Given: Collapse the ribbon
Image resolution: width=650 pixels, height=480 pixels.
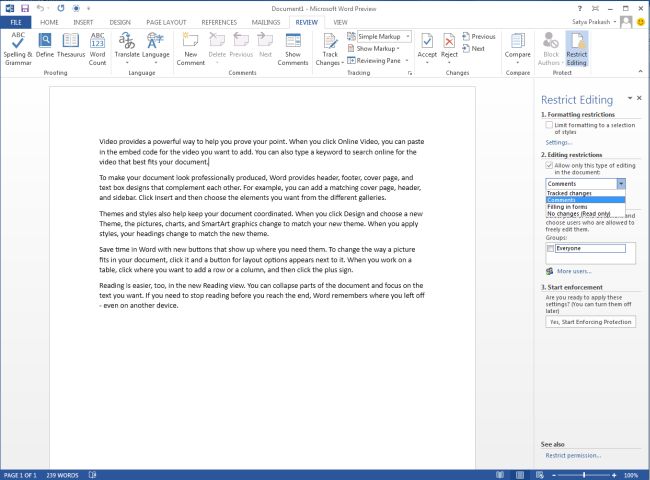Looking at the screenshot, I should click(x=640, y=72).
